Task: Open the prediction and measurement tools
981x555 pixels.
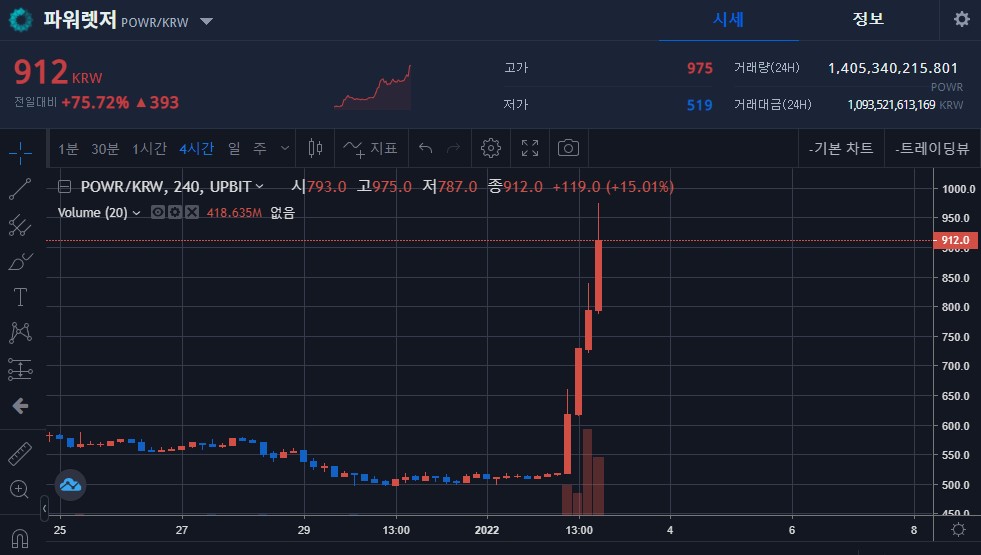Action: pyautogui.click(x=20, y=369)
